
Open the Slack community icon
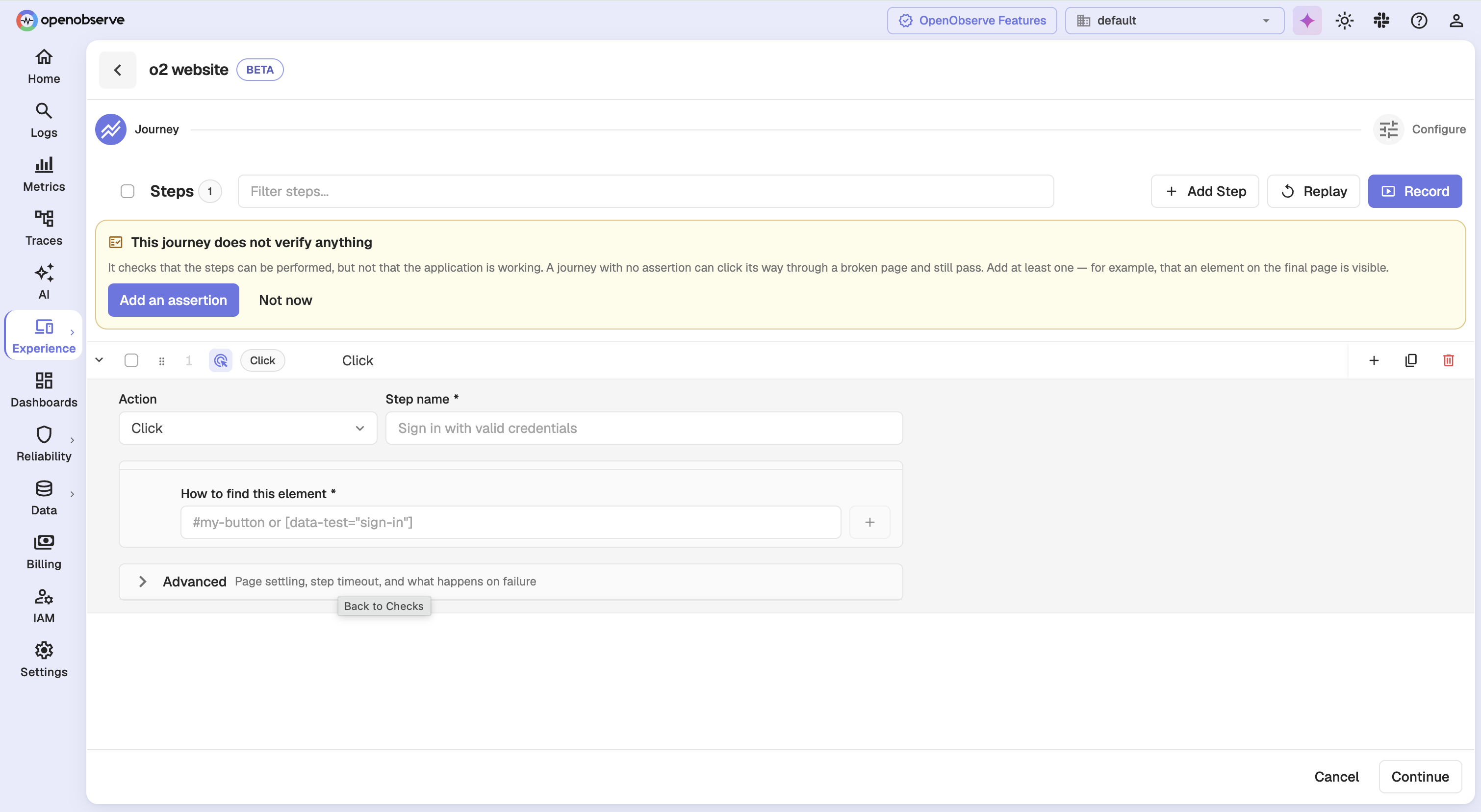tap(1381, 21)
